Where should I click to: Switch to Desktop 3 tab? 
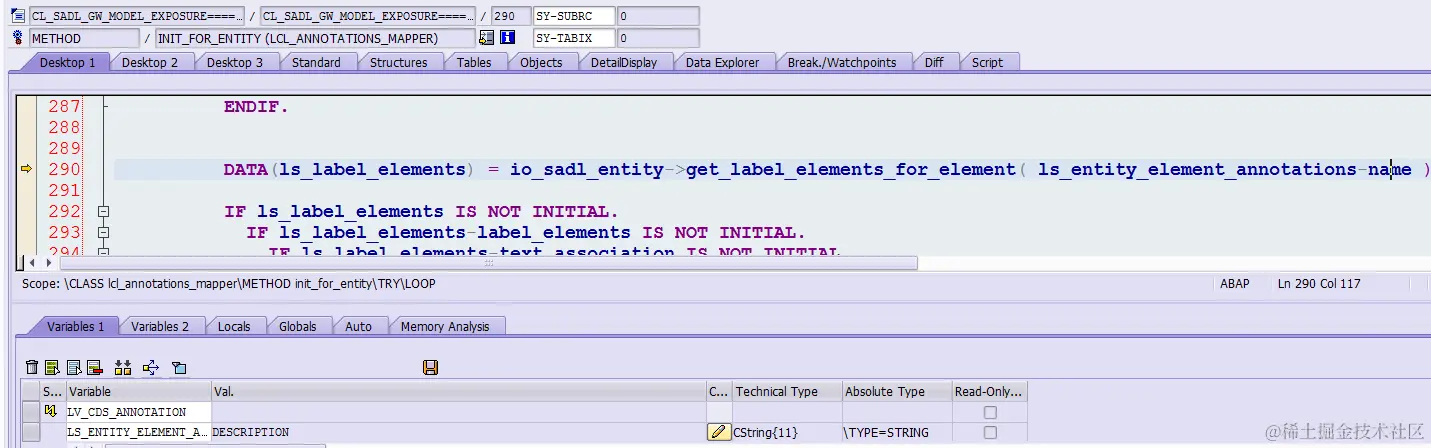point(235,62)
